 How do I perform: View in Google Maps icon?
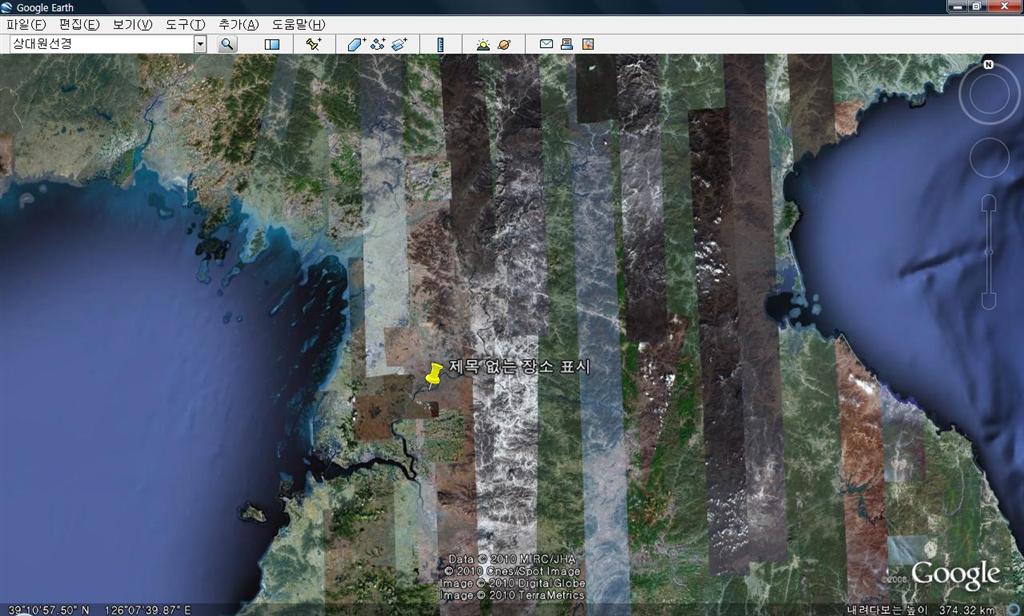[588, 44]
